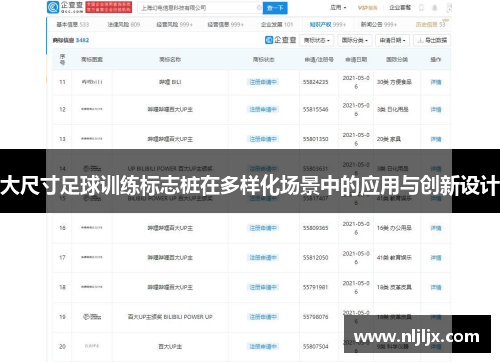Switch to the 新闻公告 999+ tab
The image size is (500, 362).
(x=379, y=24)
